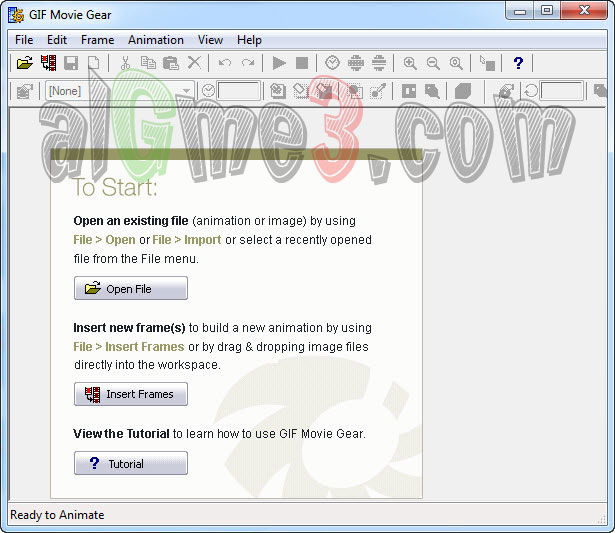Image resolution: width=615 pixels, height=533 pixels.
Task: Click the dotted square with arrow icon
Action: (x=378, y=91)
